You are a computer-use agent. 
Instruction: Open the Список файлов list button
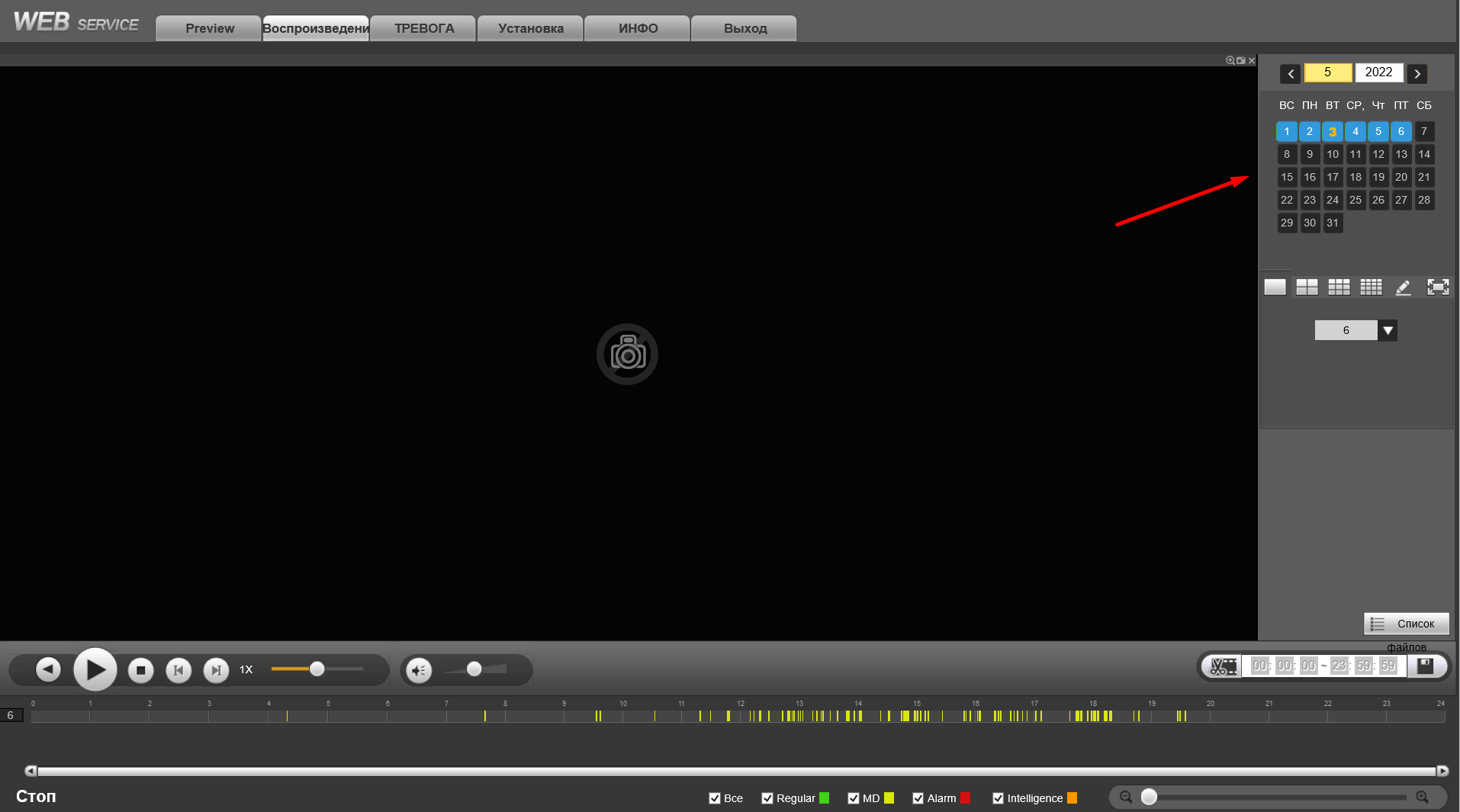click(1407, 624)
